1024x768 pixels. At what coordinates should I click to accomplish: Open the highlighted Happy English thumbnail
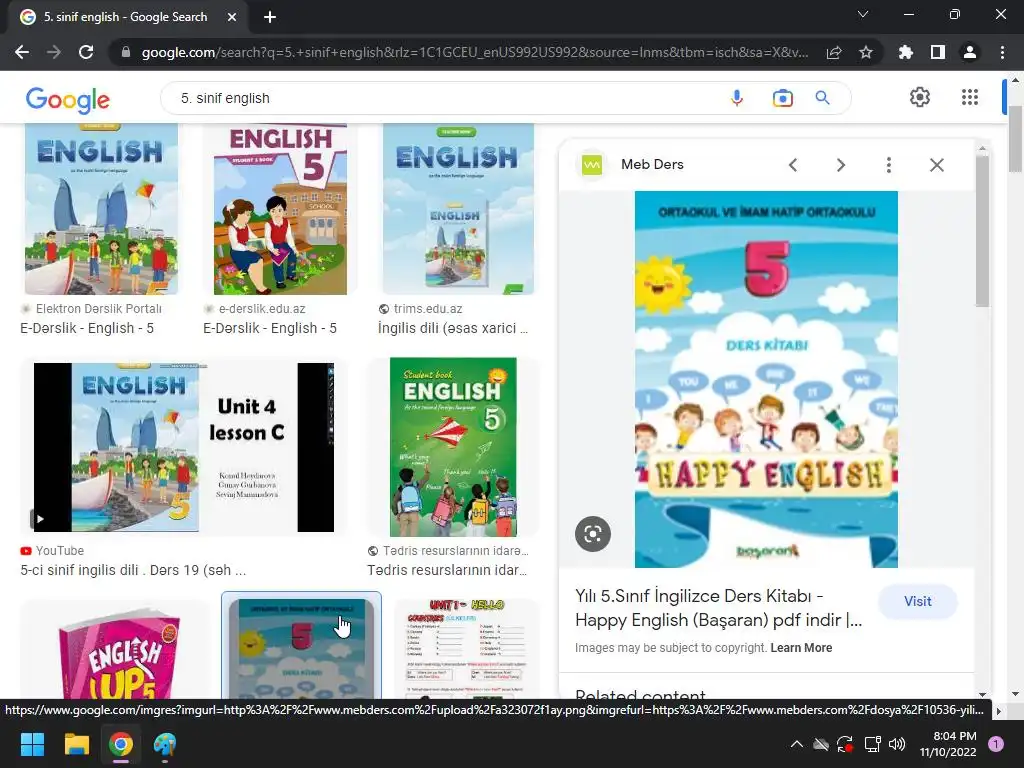tap(301, 647)
